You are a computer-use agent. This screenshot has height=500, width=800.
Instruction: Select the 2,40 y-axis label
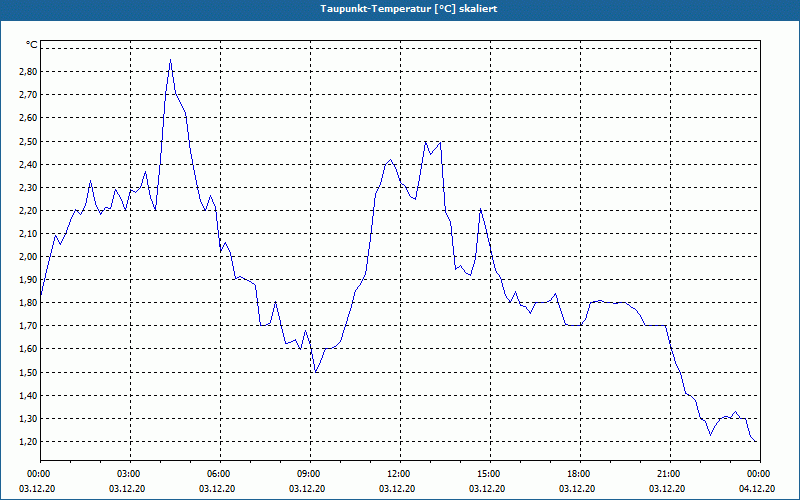[28, 164]
